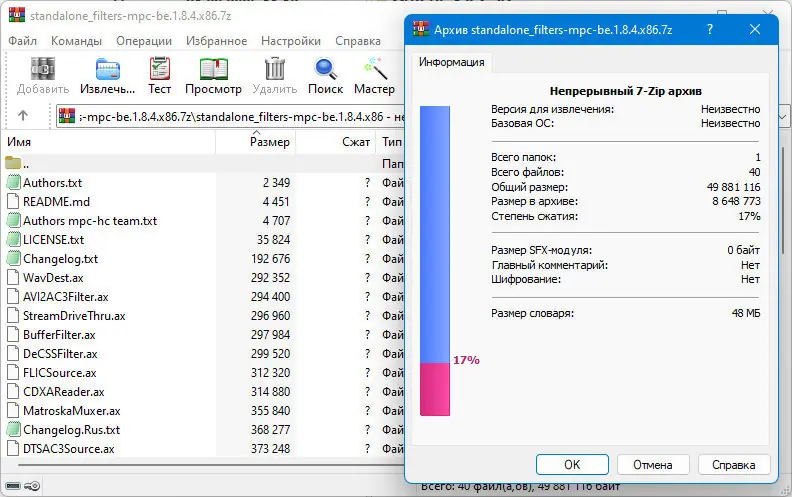Open the Избранное menu
This screenshot has width=792, height=497.
pyautogui.click(x=216, y=41)
